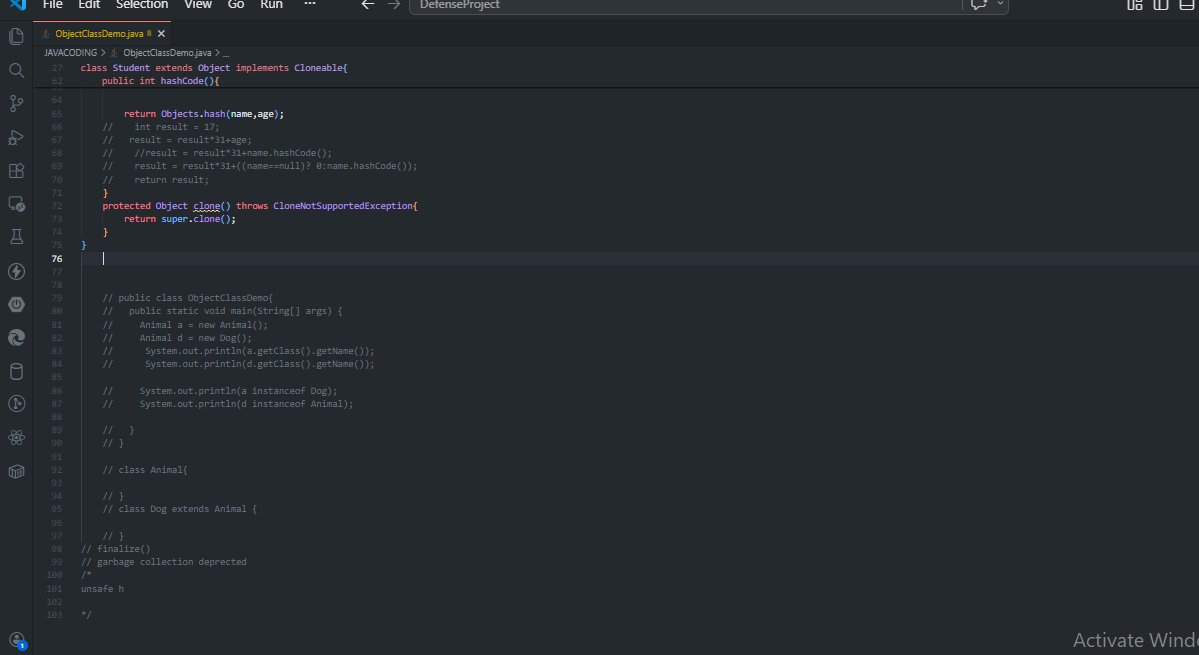Click the 'return result;' commented line
The height and width of the screenshot is (655, 1199).
[171, 180]
